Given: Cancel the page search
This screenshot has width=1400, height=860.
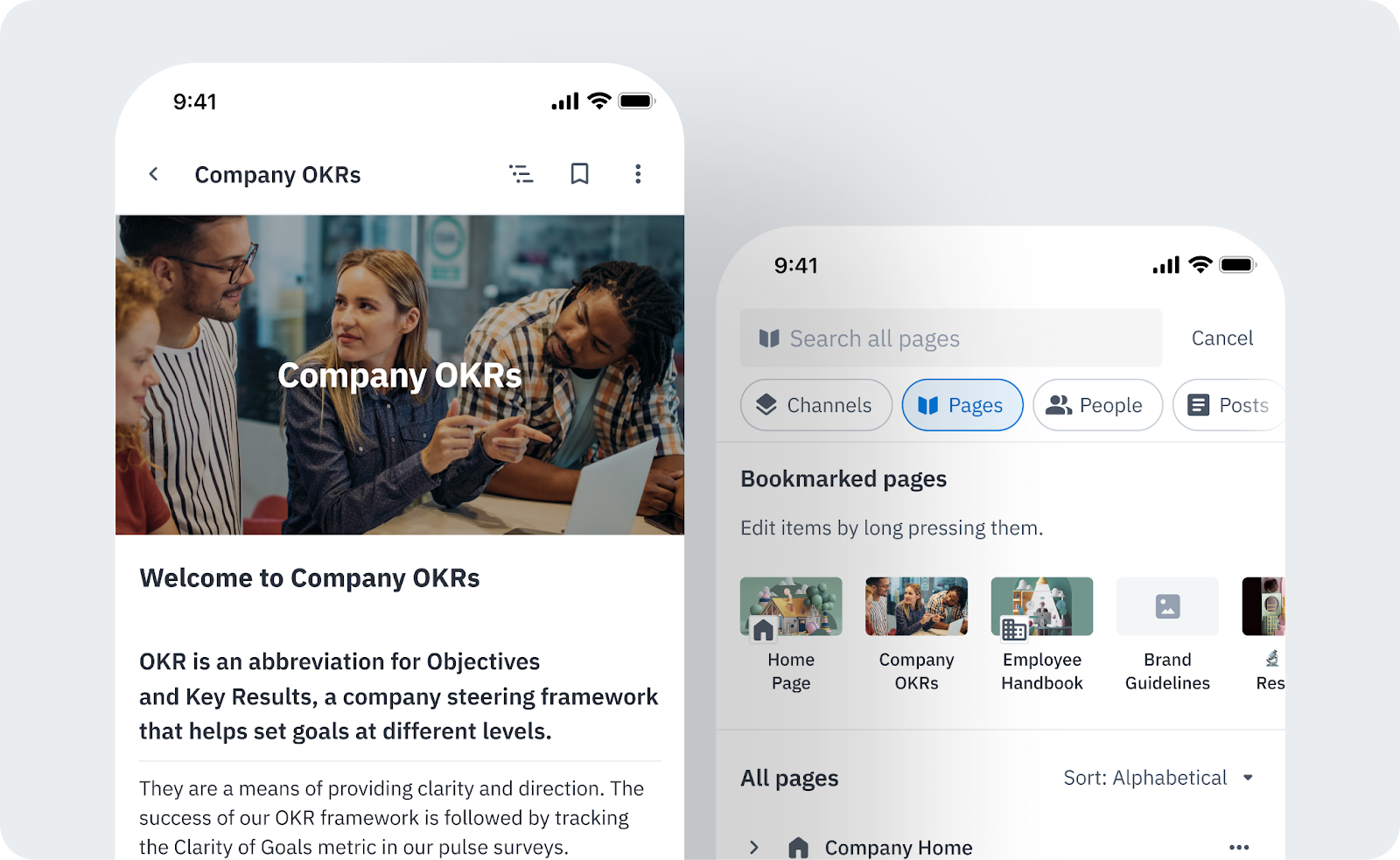Looking at the screenshot, I should click(1222, 338).
